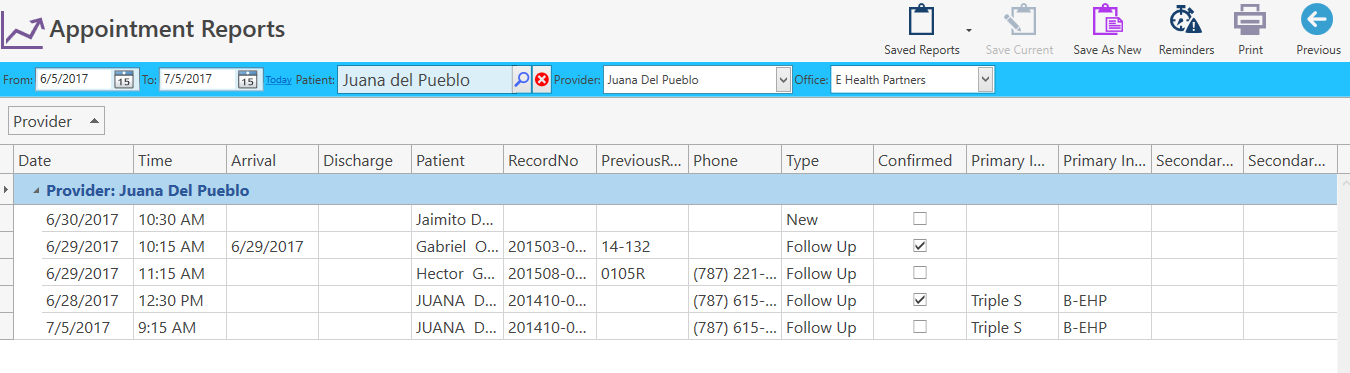The width and height of the screenshot is (1350, 373).
Task: Uncheck Confirmed for 10:15 AM appointment
Action: pyautogui.click(x=920, y=246)
